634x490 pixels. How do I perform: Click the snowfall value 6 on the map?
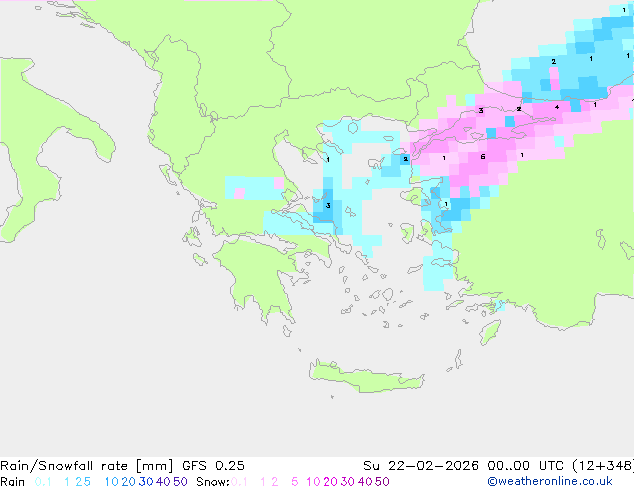483,156
